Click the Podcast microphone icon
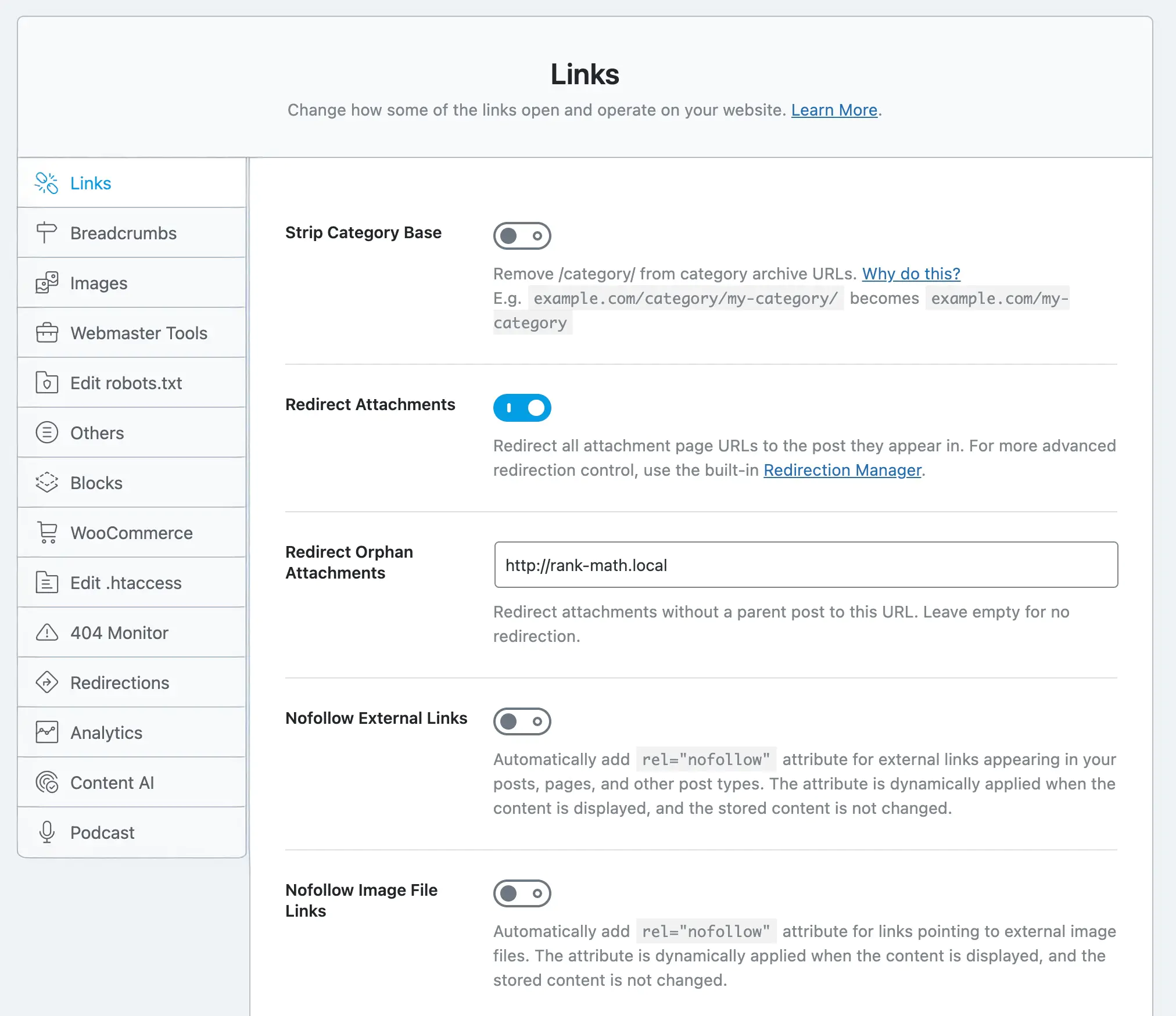 [x=46, y=832]
